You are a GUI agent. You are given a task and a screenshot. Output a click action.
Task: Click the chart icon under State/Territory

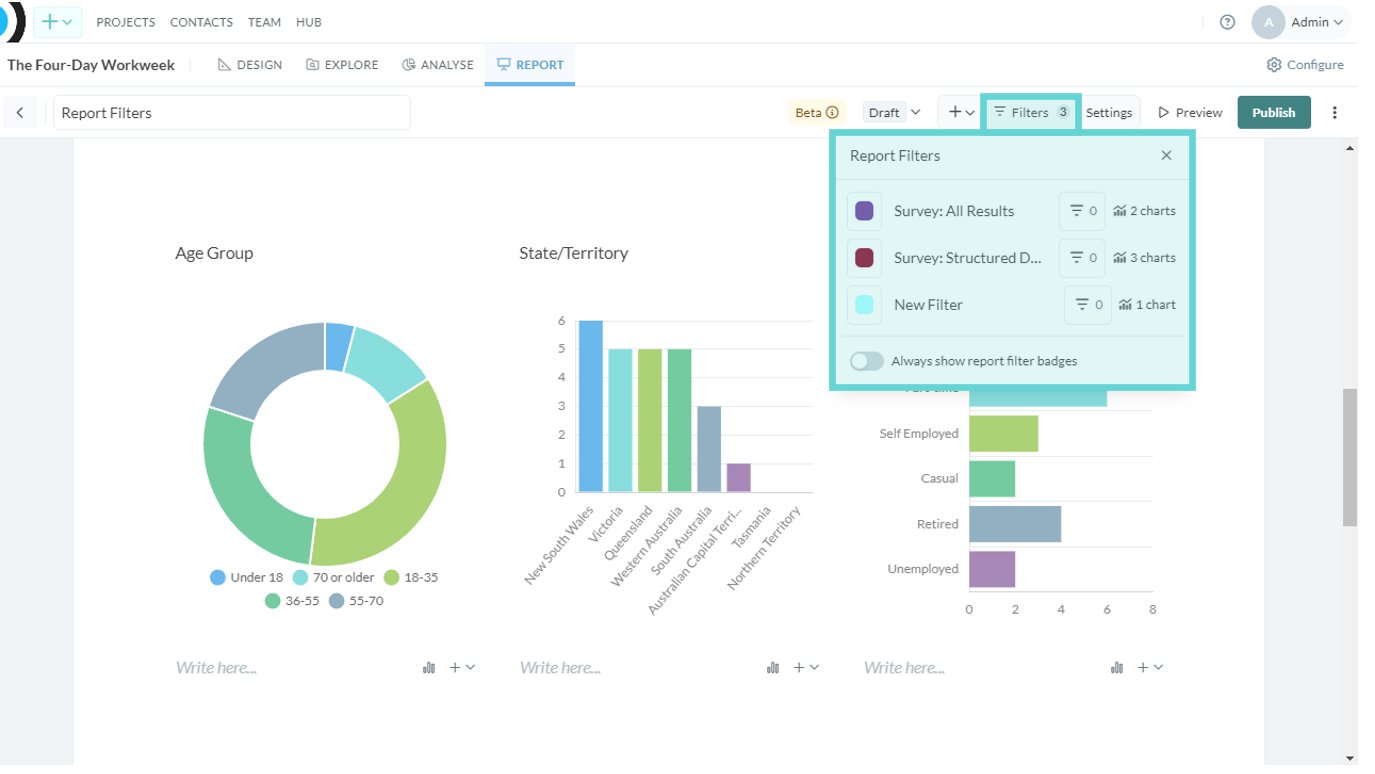(x=773, y=668)
